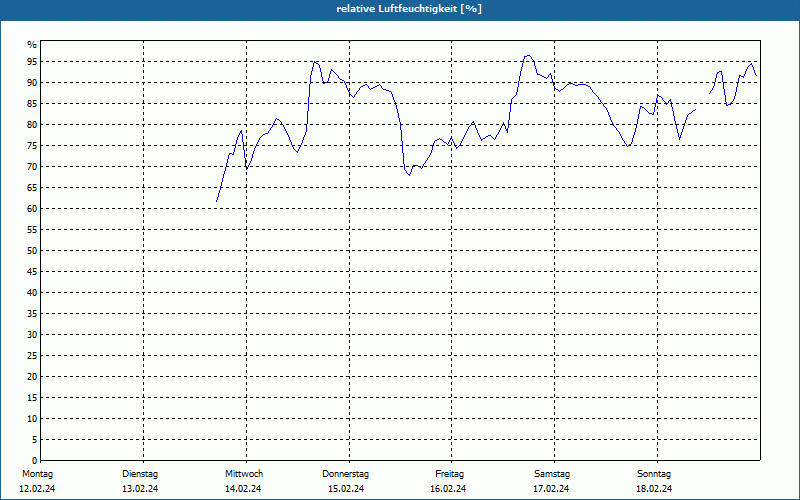Screen dimensions: 800x500
Task: Select the 40 y-axis value
Action: pos(32,293)
